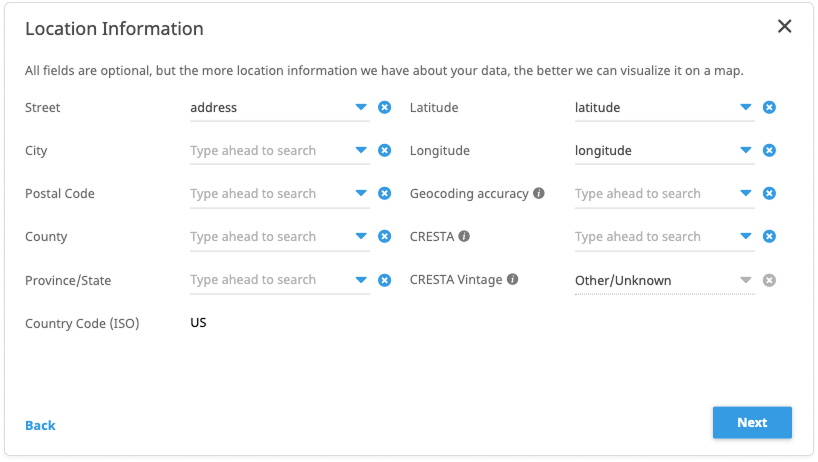Focus the Postal Code search field
Screen dimensions: 818x462
(268, 194)
